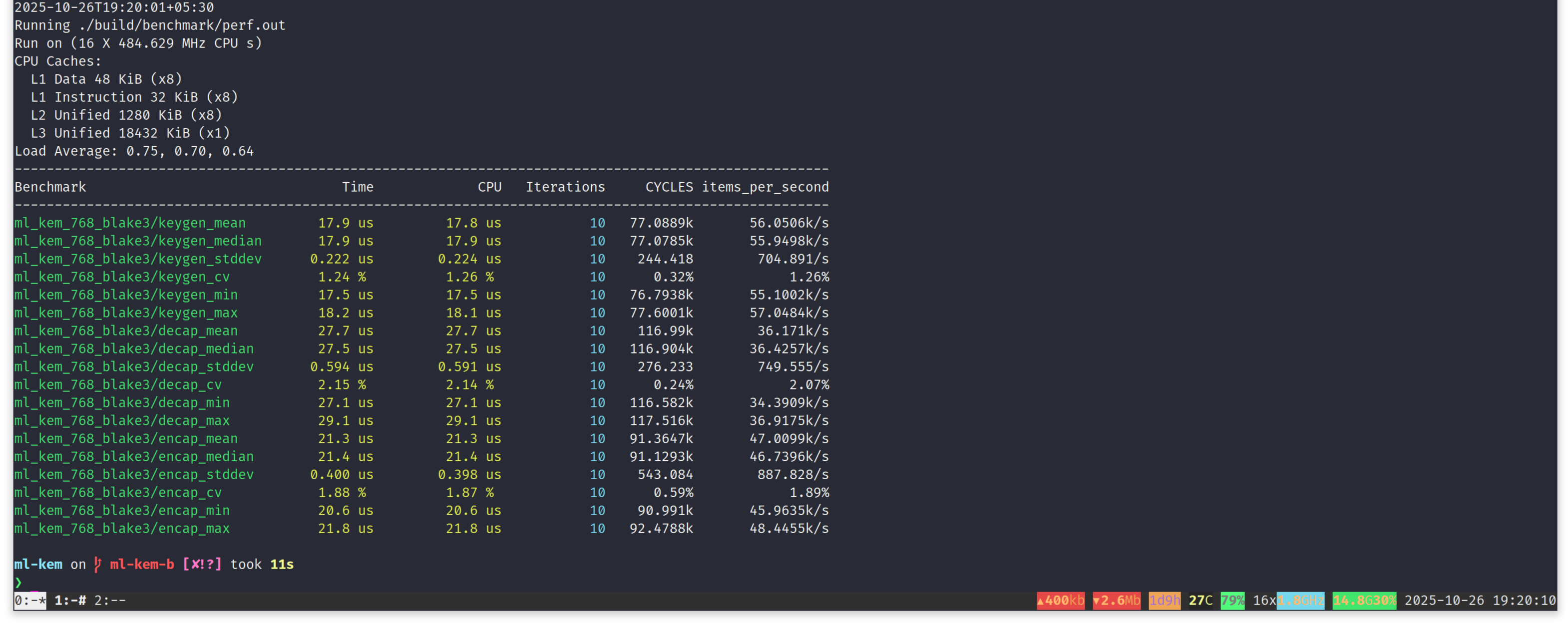Click the ml-kem directory name in prompt
The height and width of the screenshot is (624, 1568).
(38, 564)
